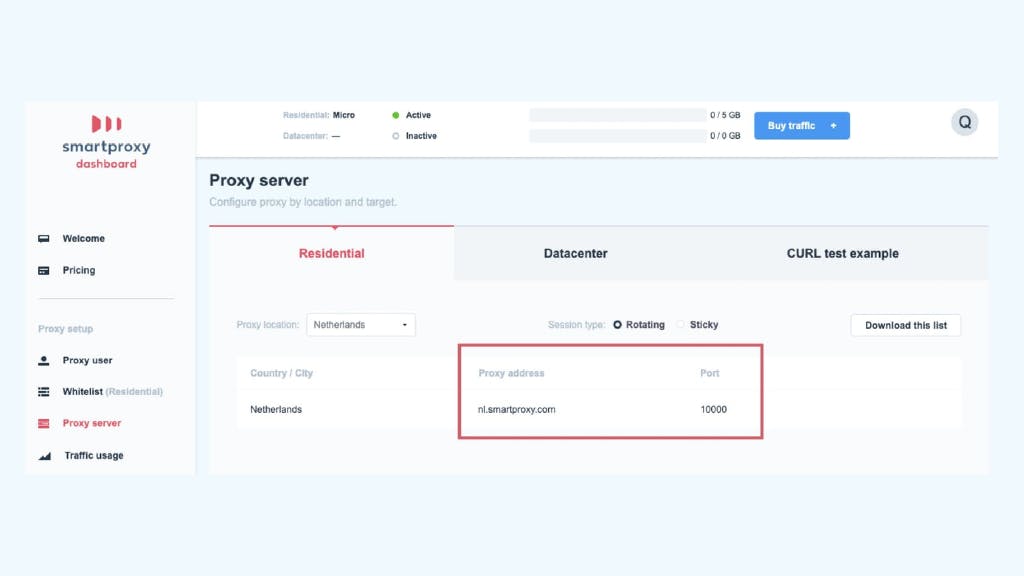Click the Country / City column header
Screen dimensions: 1024x576
click(281, 374)
